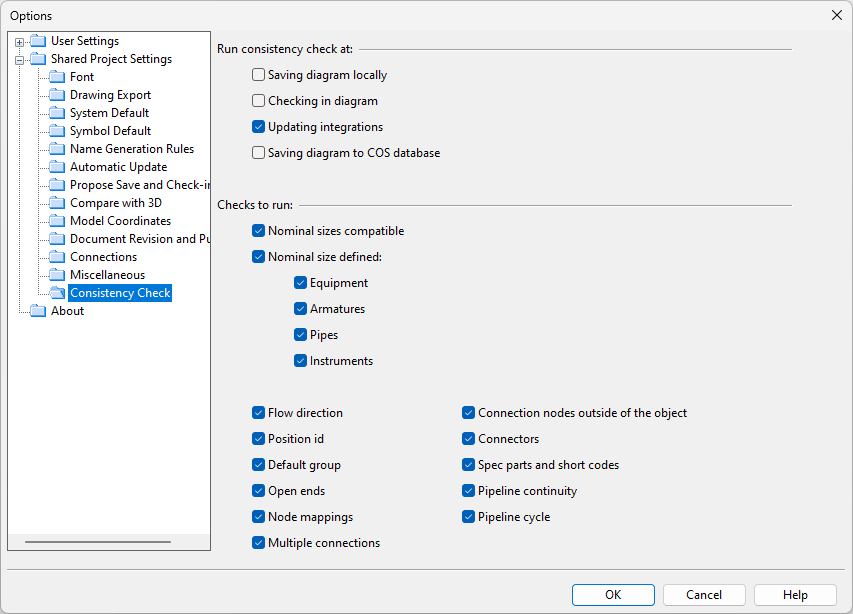Screen dimensions: 853x614
Task: Select System Default tree entry
Action: point(109,113)
